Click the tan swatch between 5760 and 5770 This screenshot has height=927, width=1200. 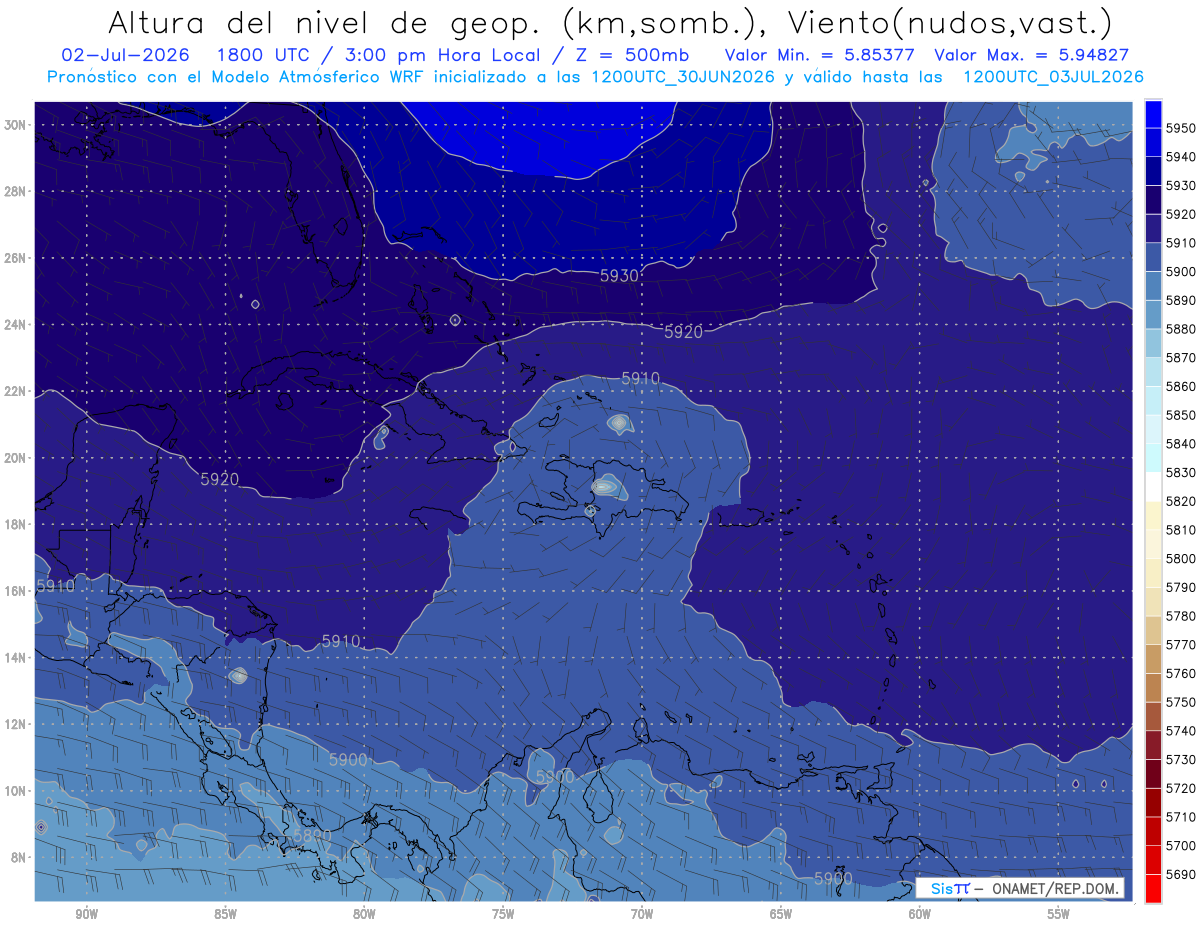pos(1153,659)
